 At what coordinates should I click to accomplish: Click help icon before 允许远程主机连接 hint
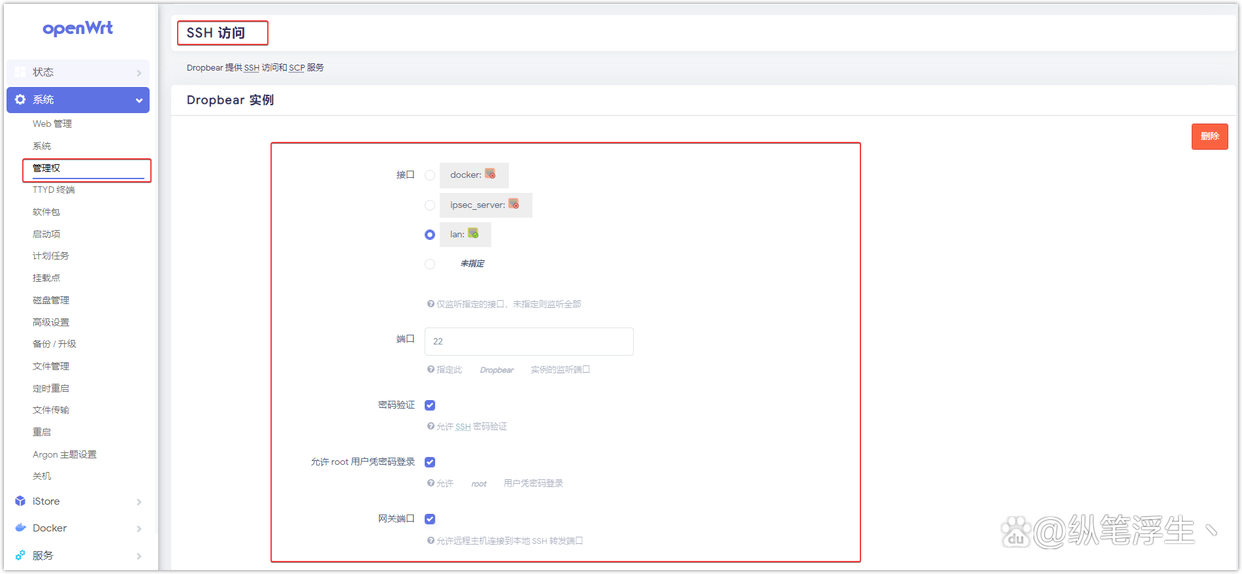click(x=431, y=541)
